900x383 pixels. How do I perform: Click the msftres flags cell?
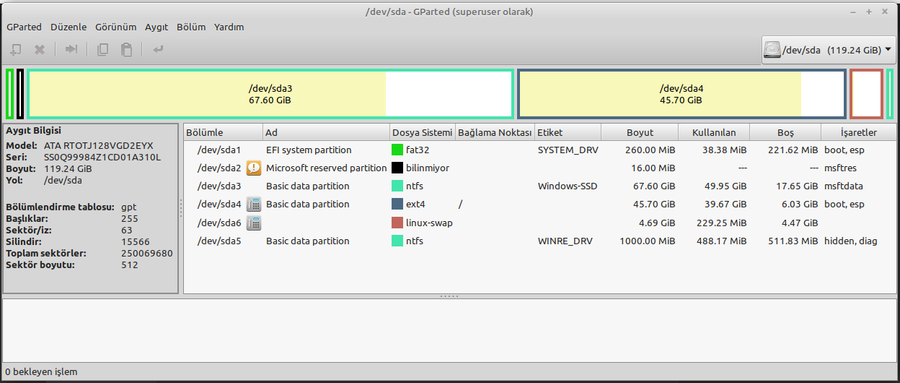(840, 168)
